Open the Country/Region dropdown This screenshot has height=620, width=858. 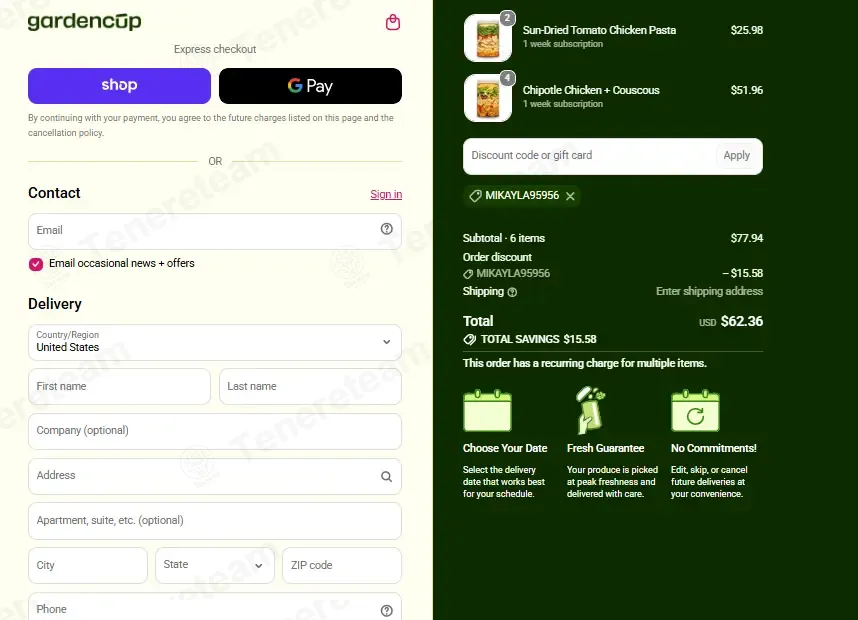coord(215,343)
